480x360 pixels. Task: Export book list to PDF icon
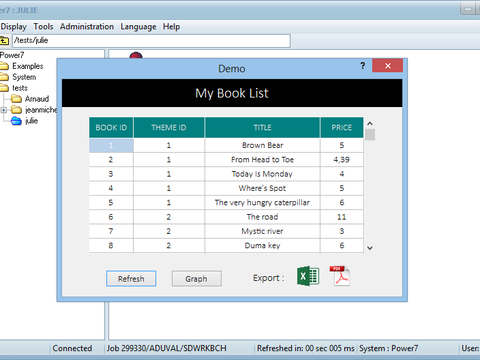click(x=340, y=276)
